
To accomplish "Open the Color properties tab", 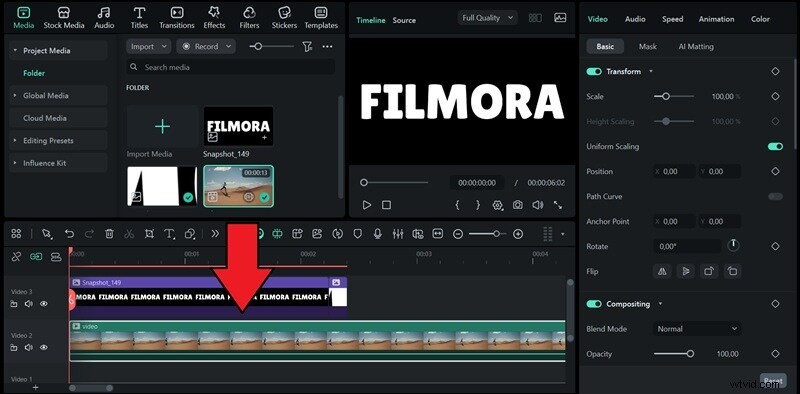I will (760, 19).
